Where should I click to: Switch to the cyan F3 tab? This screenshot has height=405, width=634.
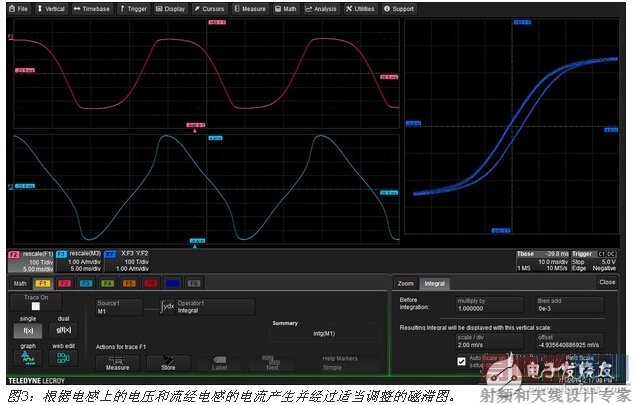86,283
